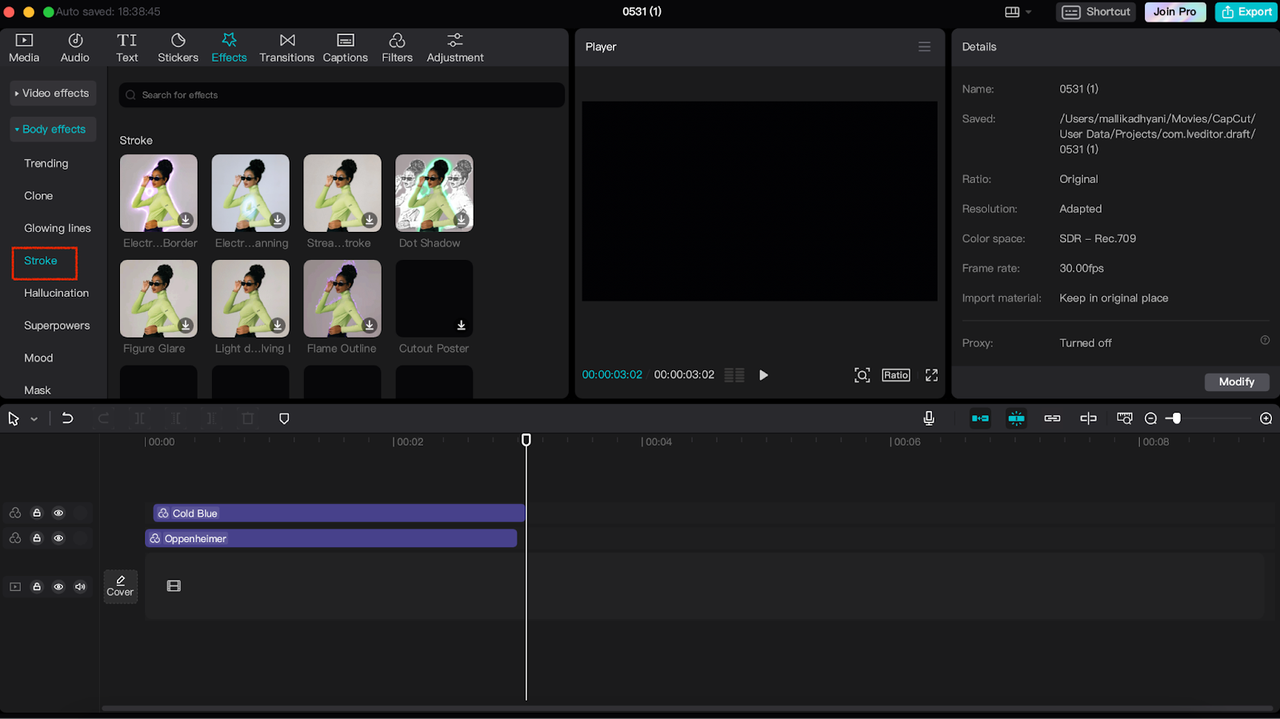Viewport: 1280px width, 719px height.
Task: Click the Player panel hamburger menu icon
Action: pyautogui.click(x=924, y=47)
